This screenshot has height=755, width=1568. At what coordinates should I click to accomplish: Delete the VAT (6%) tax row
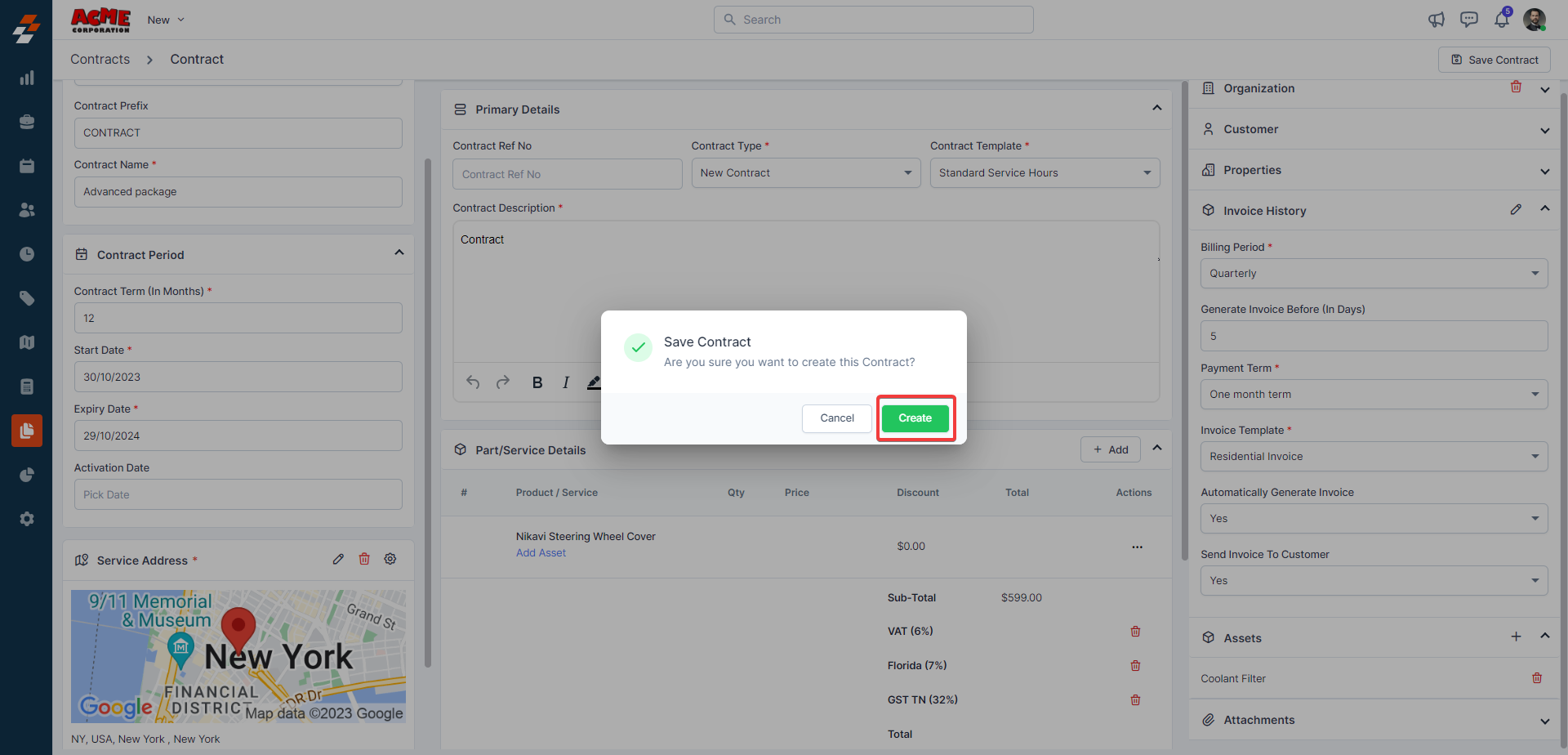coord(1135,632)
